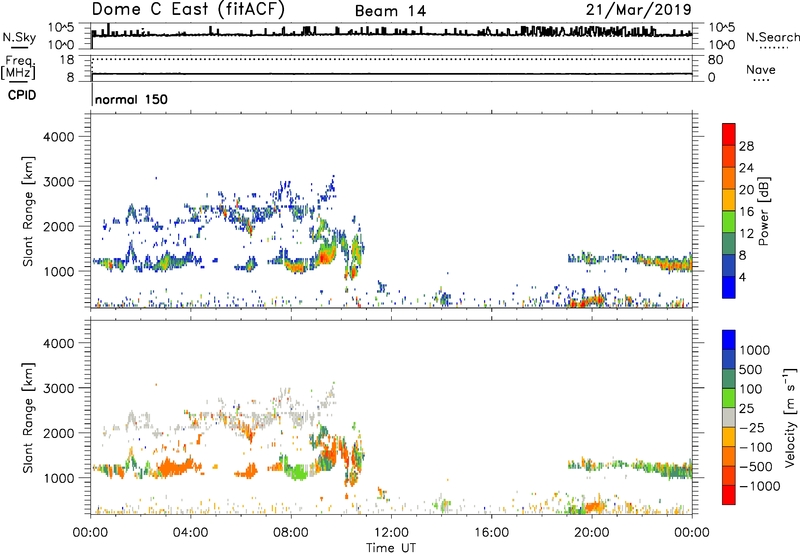Click the '08:00' time tick label
The image size is (800, 554).
[x=290, y=533]
